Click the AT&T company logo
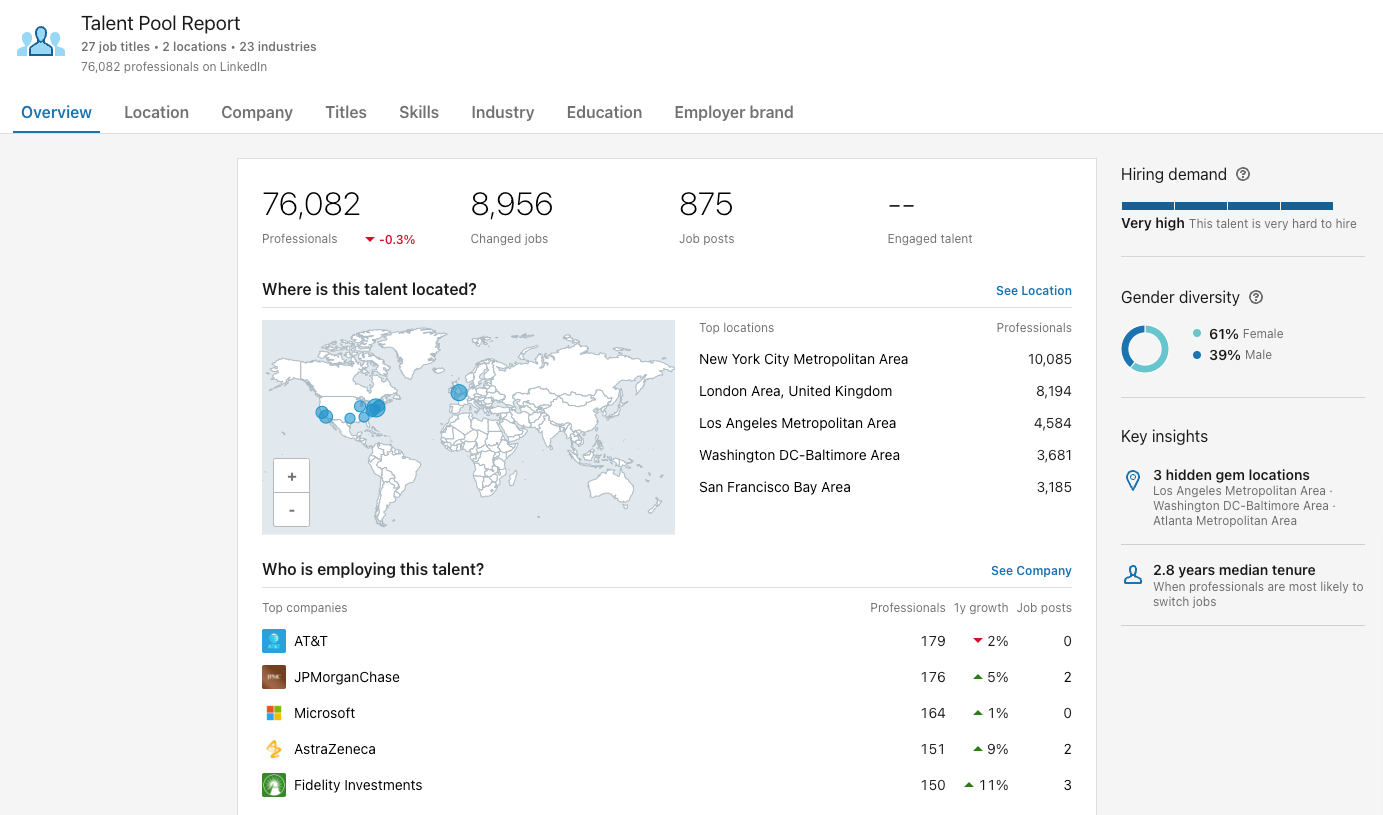Image resolution: width=1383 pixels, height=815 pixels. pyautogui.click(x=274, y=641)
